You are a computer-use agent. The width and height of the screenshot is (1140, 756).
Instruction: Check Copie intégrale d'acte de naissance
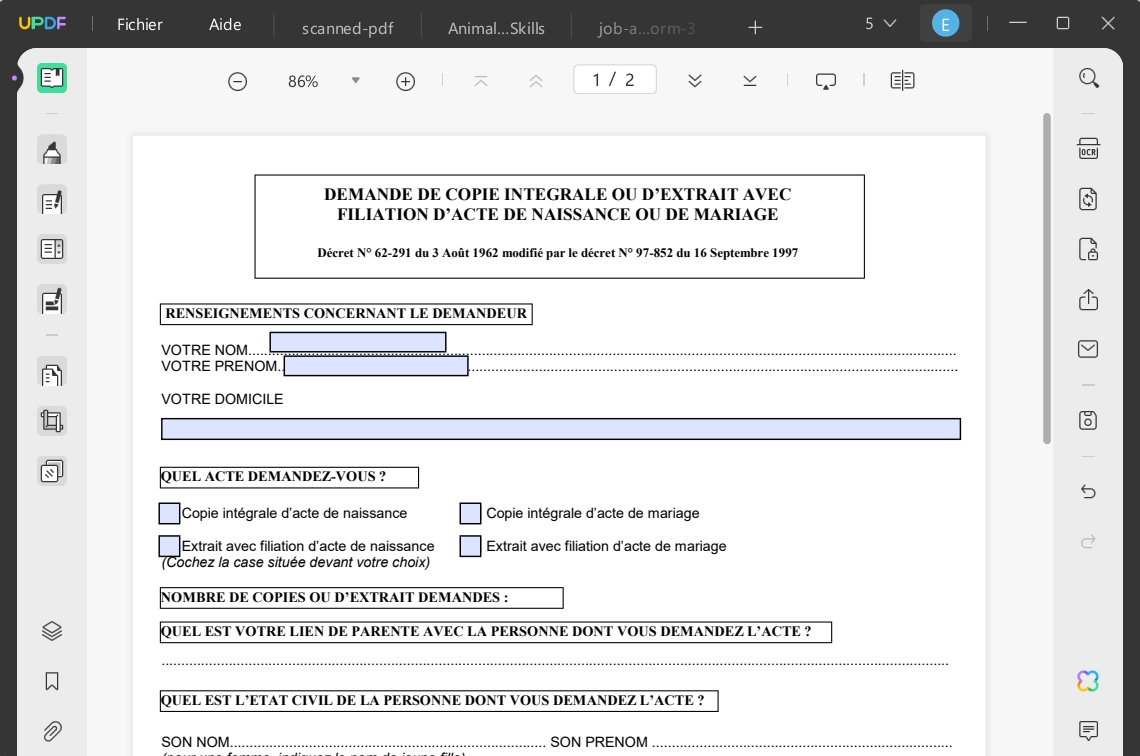point(169,513)
